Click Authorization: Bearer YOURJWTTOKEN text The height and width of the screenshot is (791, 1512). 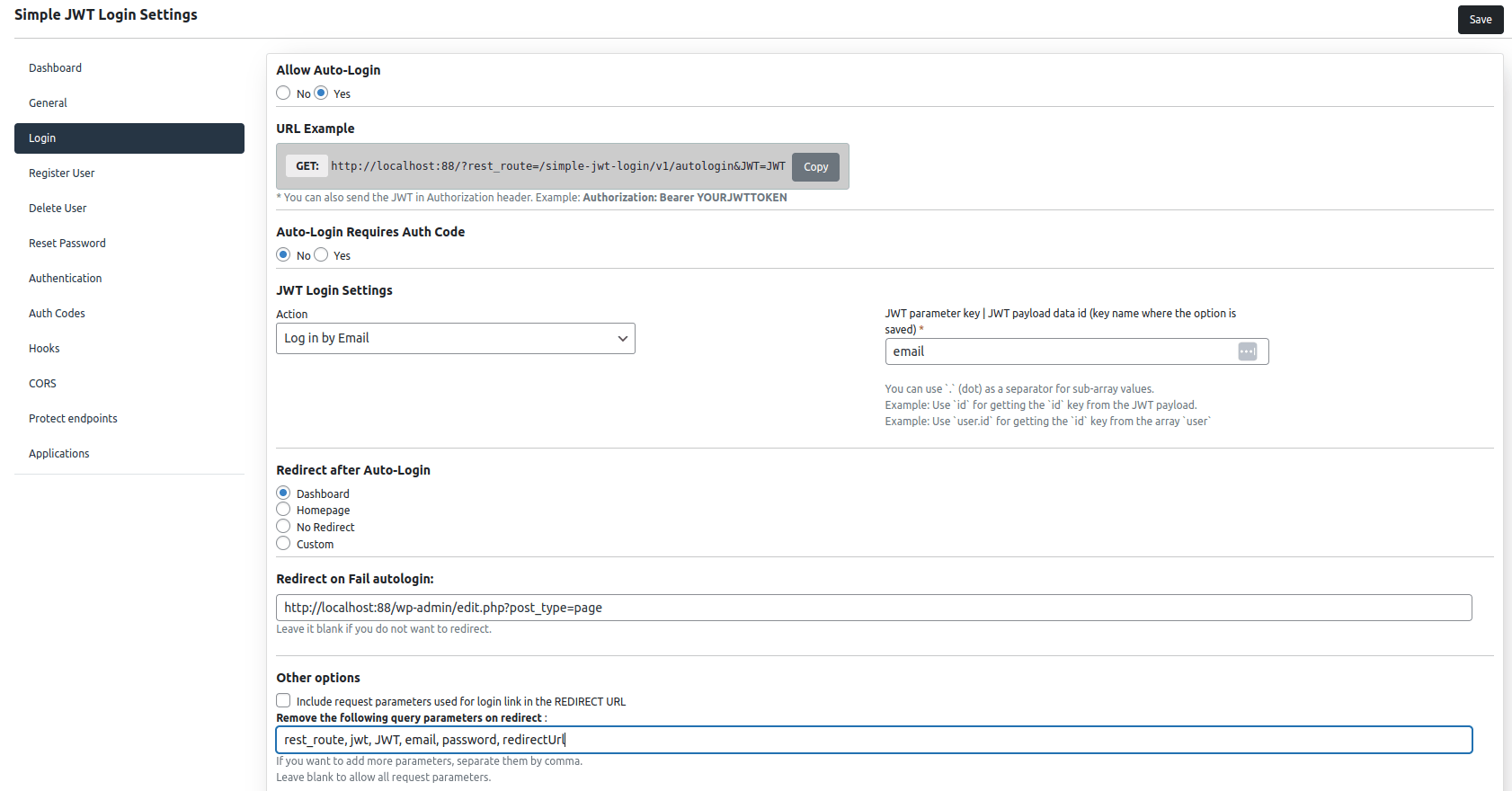[685, 198]
